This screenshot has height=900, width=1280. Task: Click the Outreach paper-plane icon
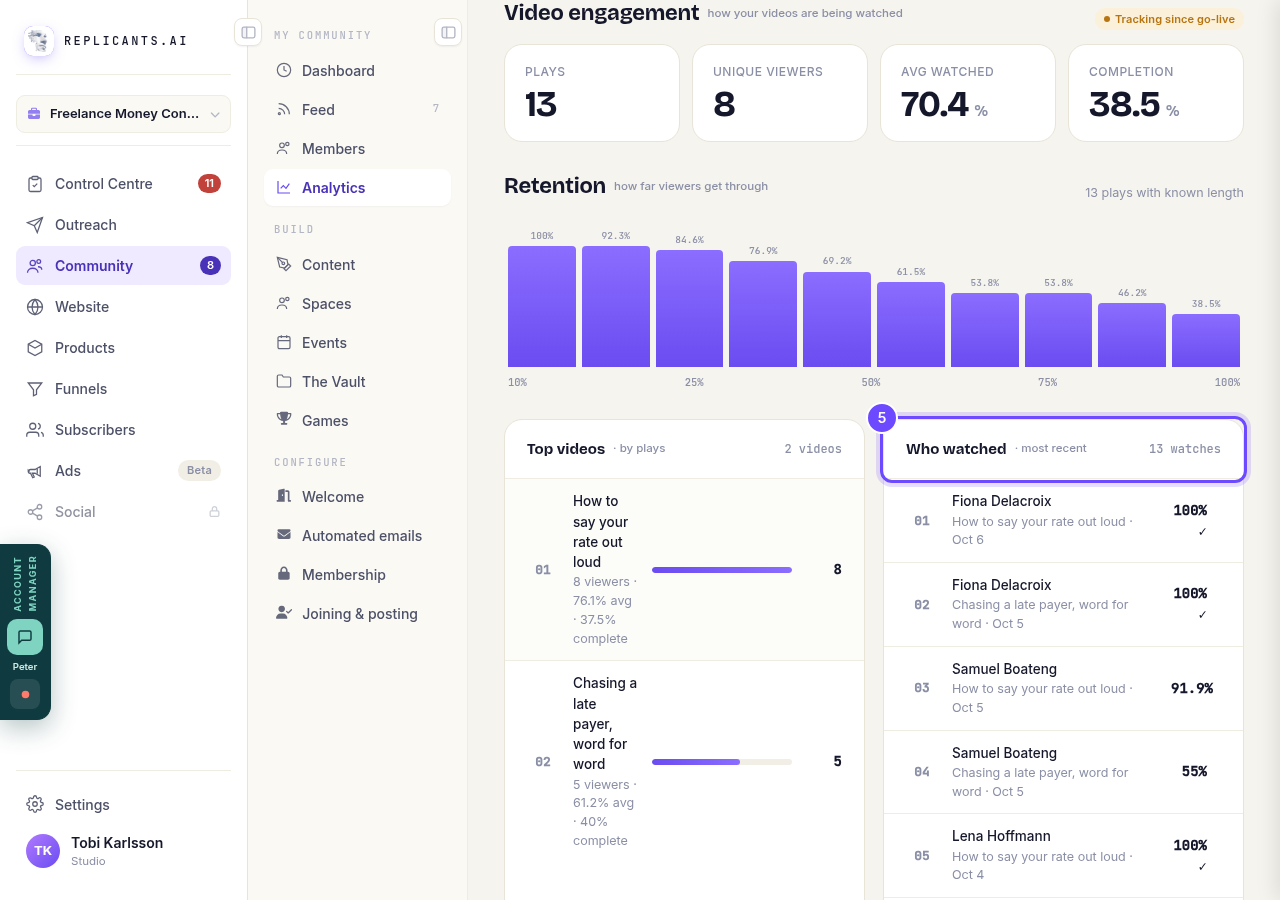point(35,225)
